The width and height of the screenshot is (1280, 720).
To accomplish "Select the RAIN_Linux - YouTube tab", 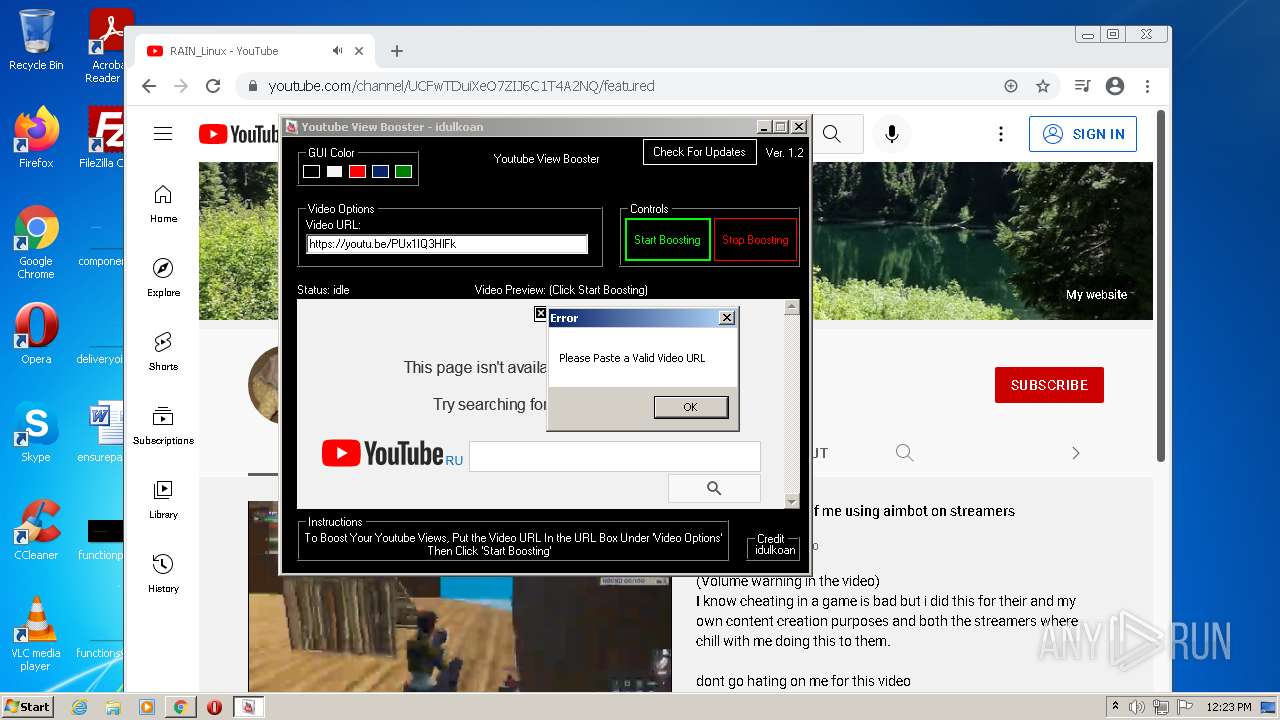I will (x=256, y=51).
